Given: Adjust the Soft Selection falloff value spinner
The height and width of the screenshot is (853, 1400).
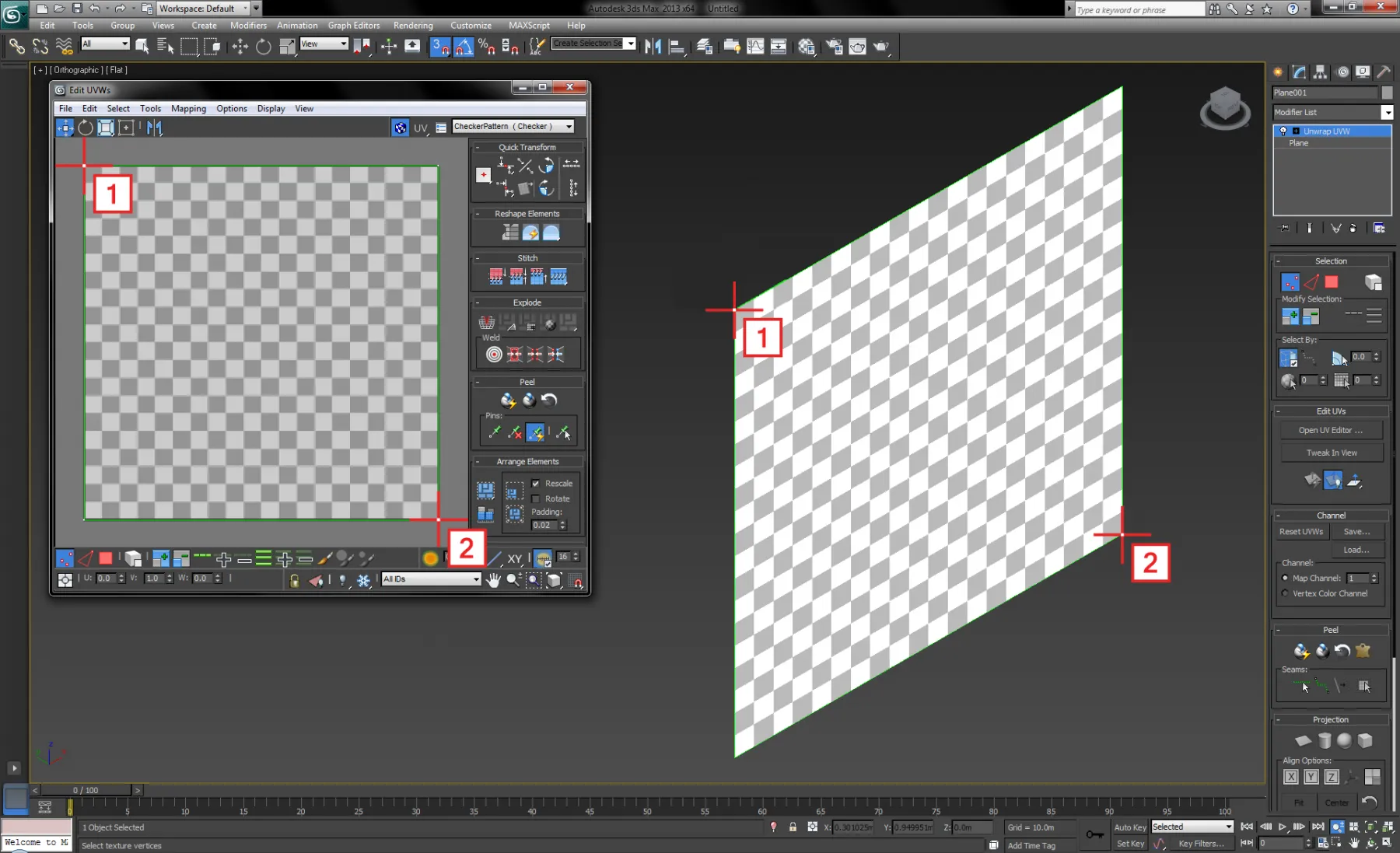Looking at the screenshot, I should (x=1376, y=356).
